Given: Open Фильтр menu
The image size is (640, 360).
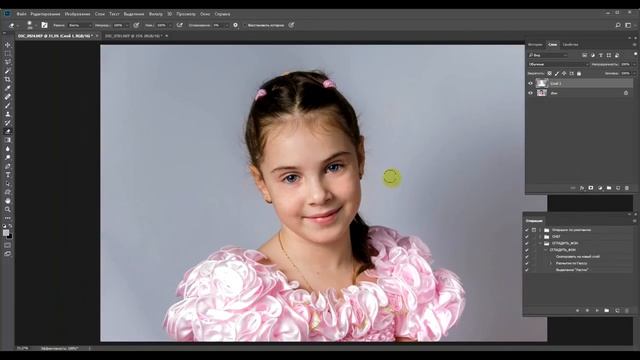Looking at the screenshot, I should coord(156,14).
